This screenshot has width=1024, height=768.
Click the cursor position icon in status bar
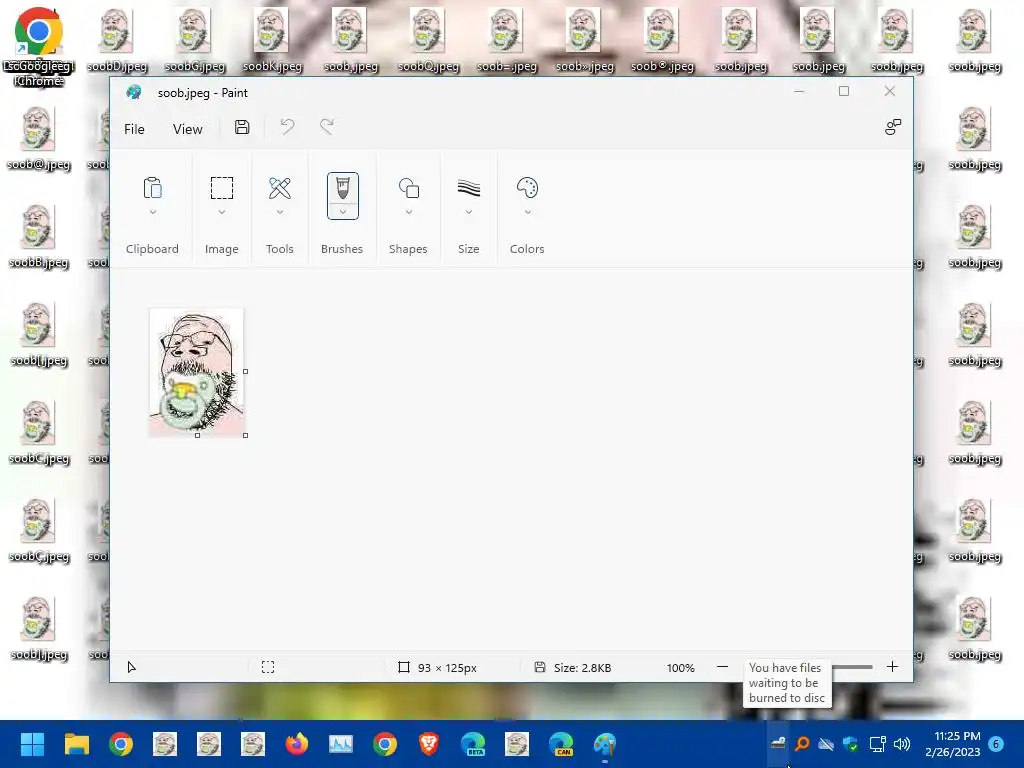pyautogui.click(x=131, y=667)
